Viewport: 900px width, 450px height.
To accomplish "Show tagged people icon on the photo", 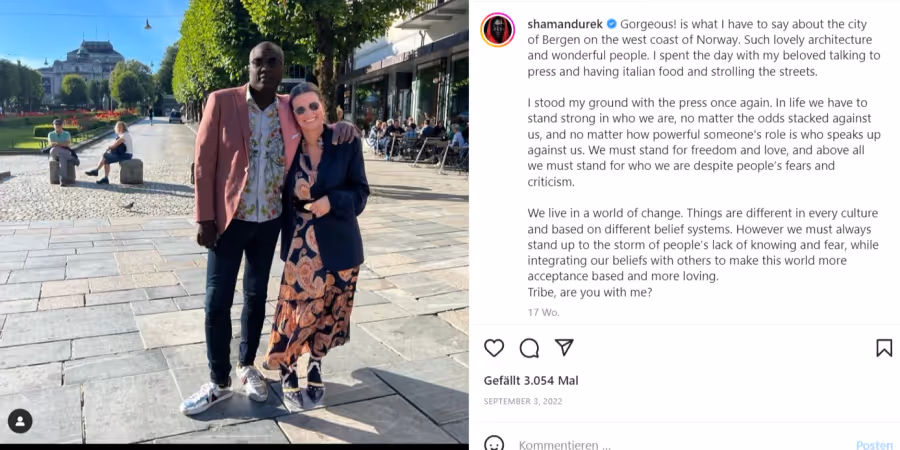I will (20, 421).
